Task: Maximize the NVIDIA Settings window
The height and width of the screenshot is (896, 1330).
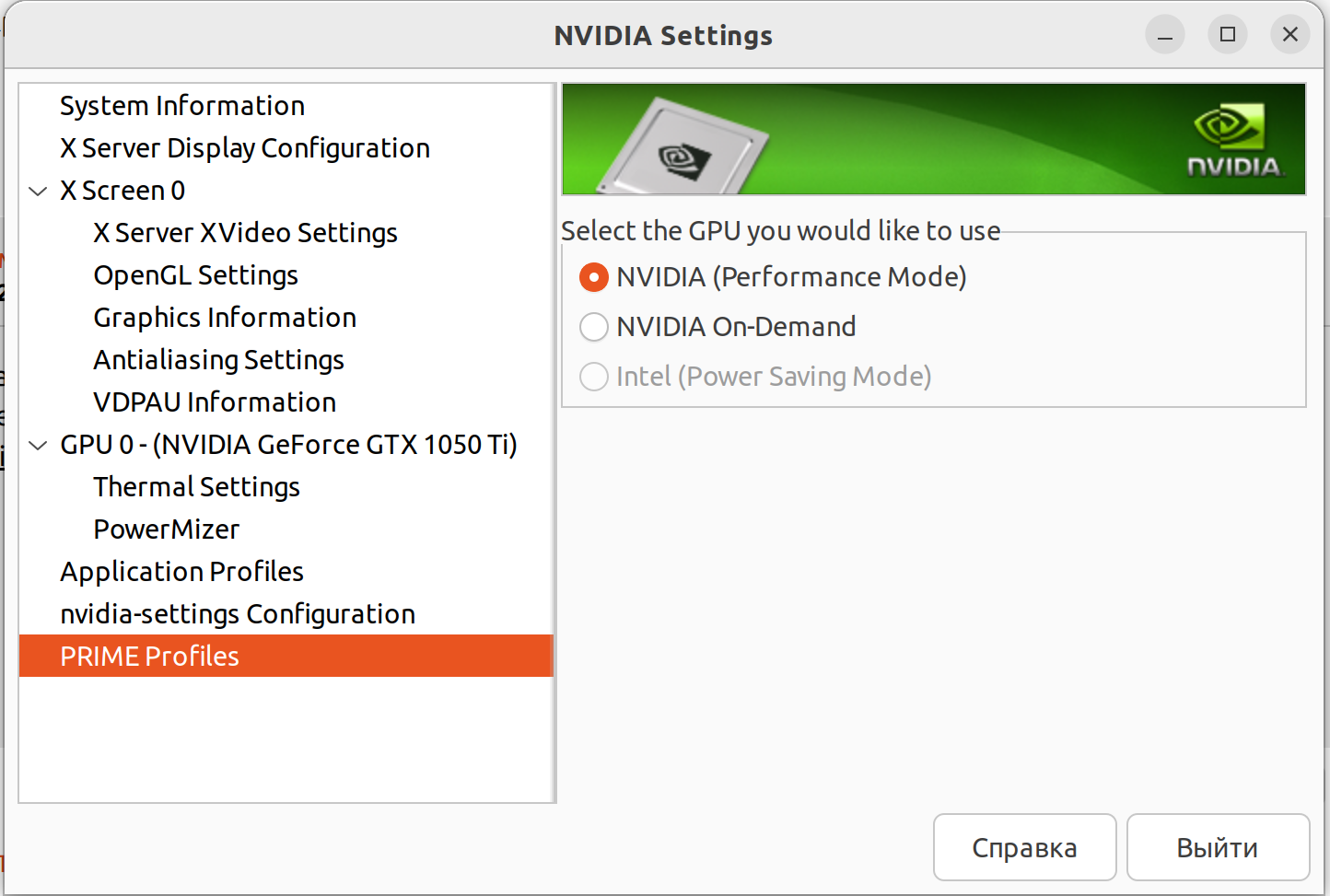Action: pos(1228,35)
